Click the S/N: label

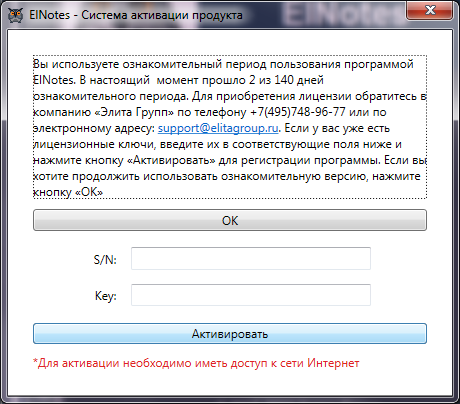105,260
